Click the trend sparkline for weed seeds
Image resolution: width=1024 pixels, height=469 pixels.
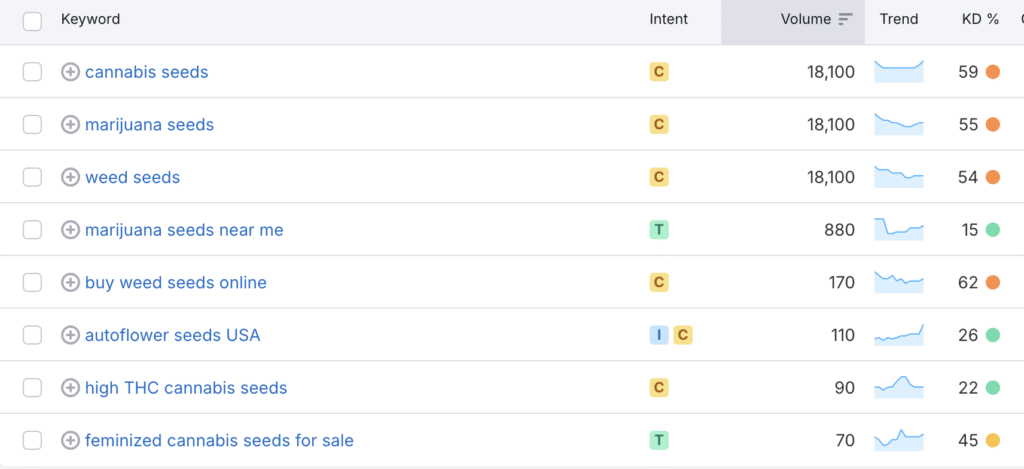(x=899, y=177)
